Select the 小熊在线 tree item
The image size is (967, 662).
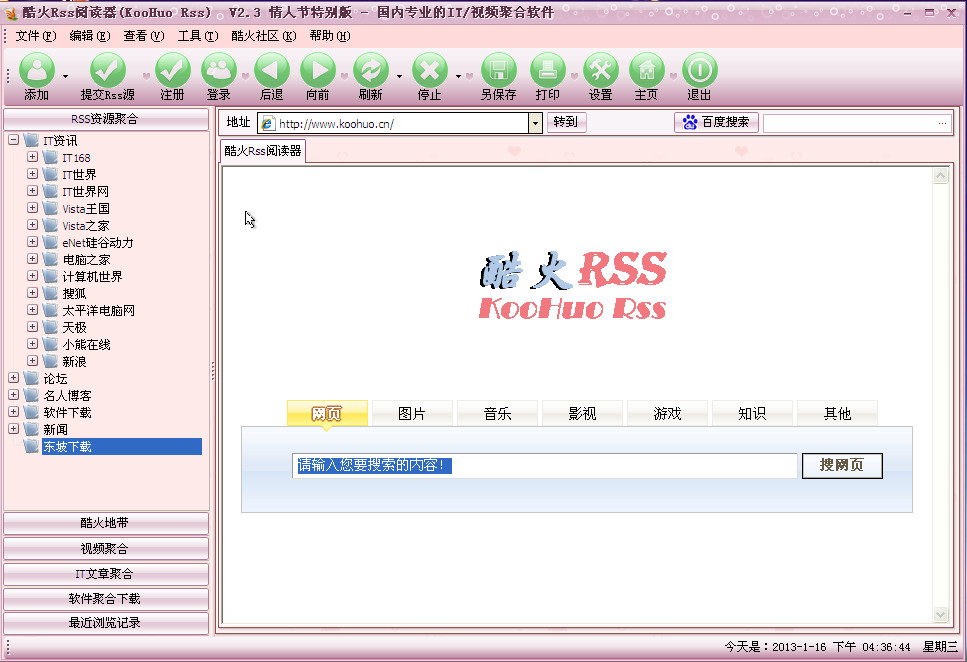(x=86, y=344)
